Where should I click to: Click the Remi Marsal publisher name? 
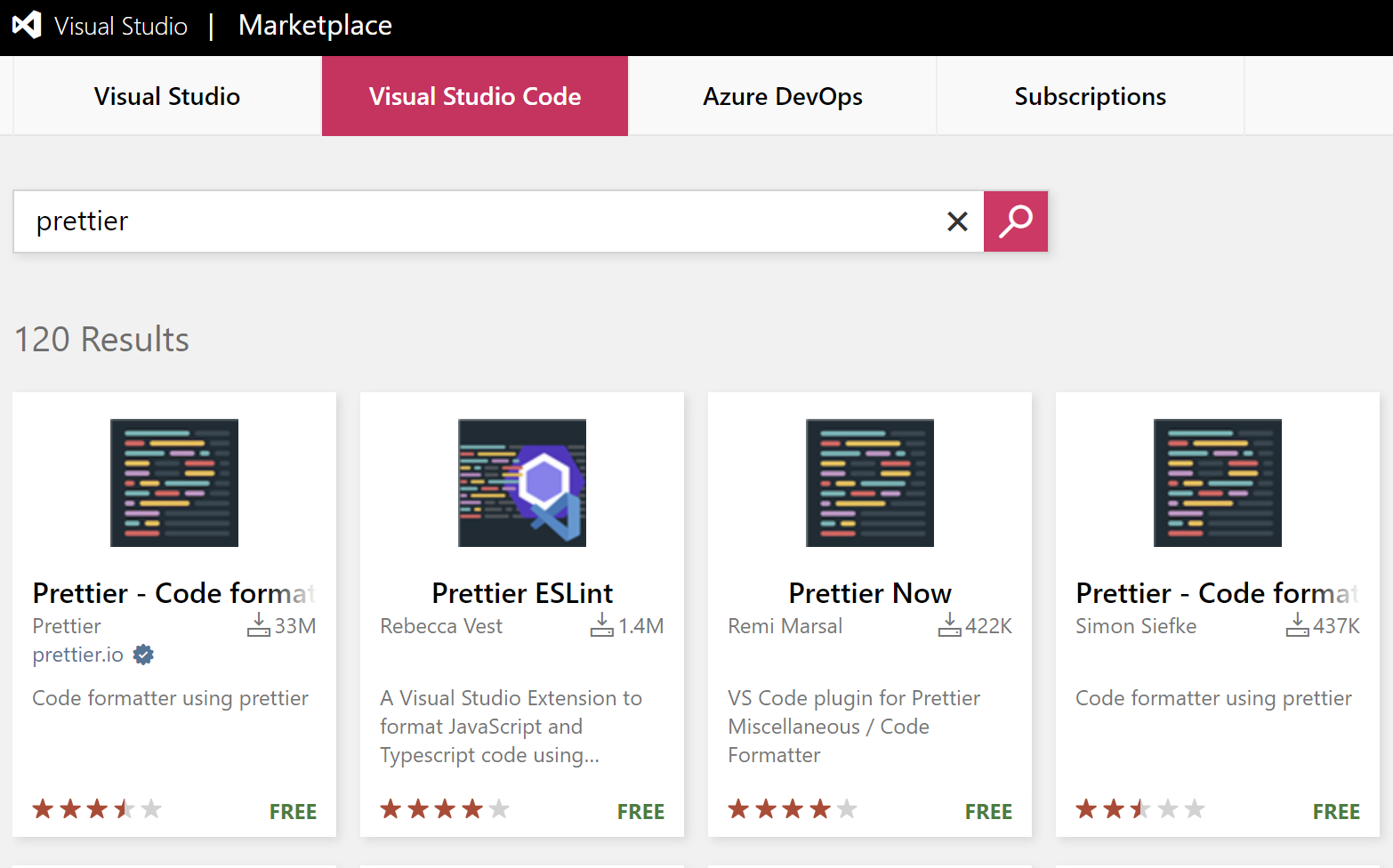[785, 626]
